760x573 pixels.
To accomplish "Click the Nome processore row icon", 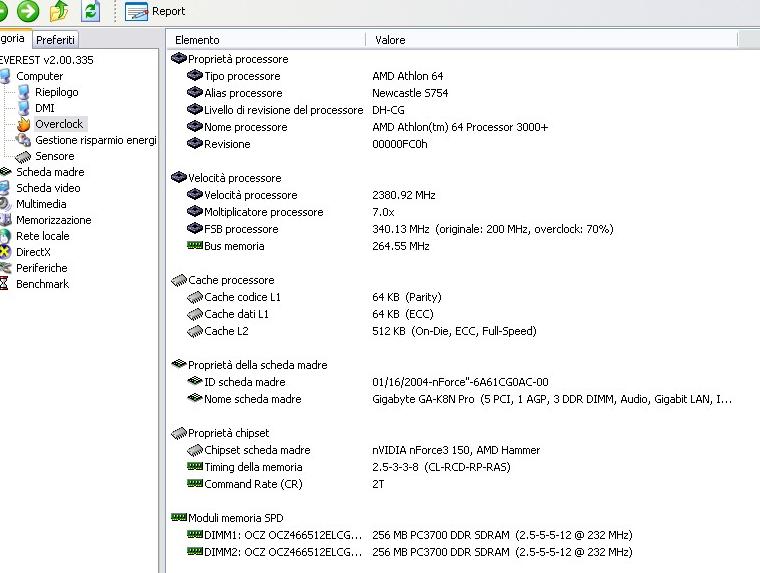I will [195, 126].
